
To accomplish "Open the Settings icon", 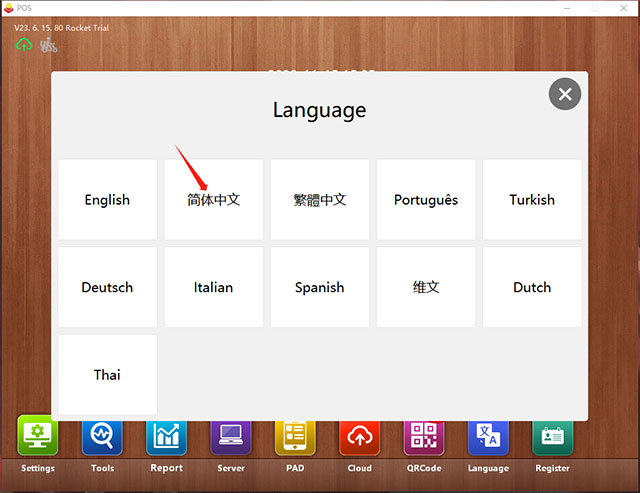I will pos(38,437).
